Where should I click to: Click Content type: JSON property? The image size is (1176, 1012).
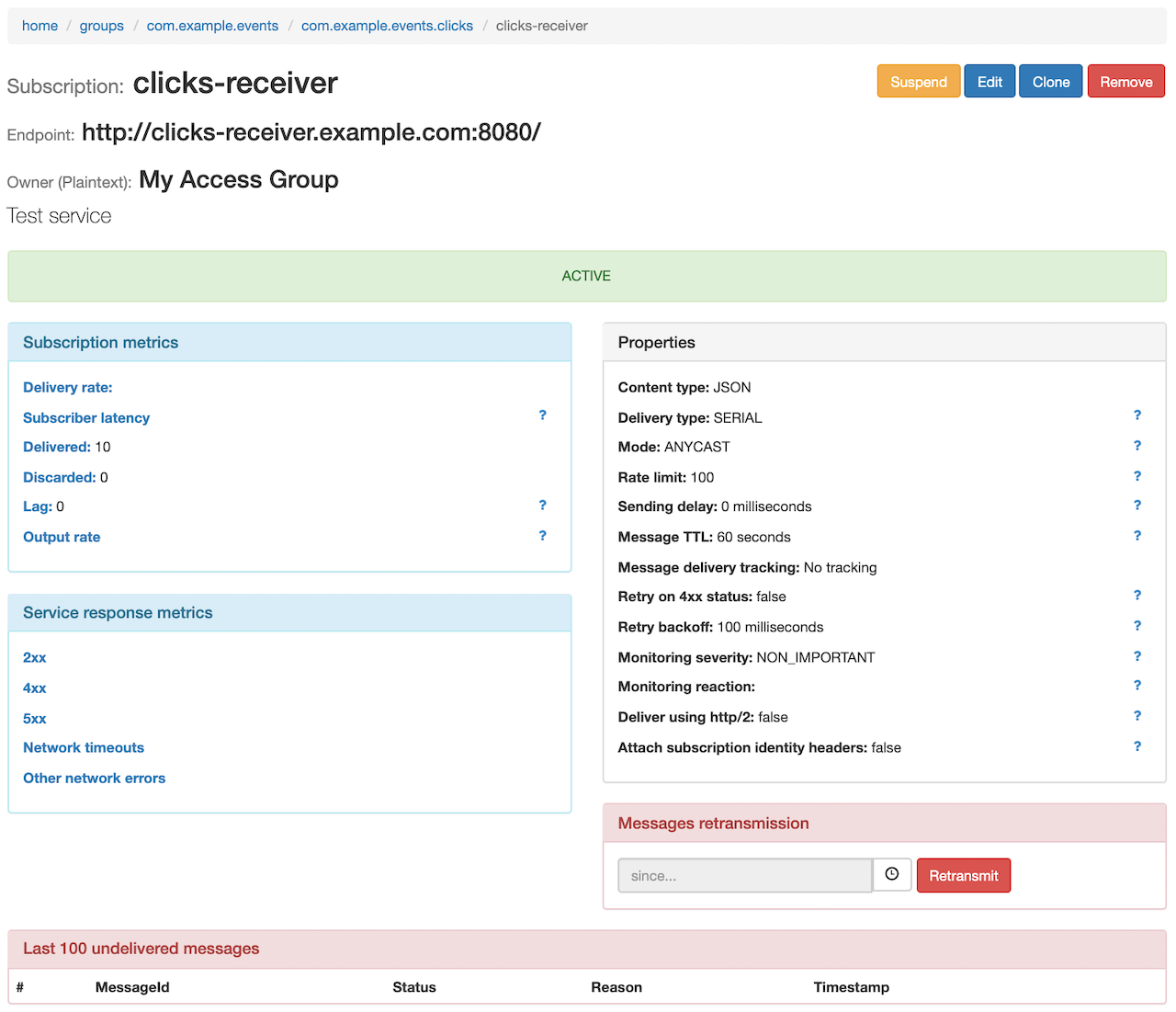point(684,387)
